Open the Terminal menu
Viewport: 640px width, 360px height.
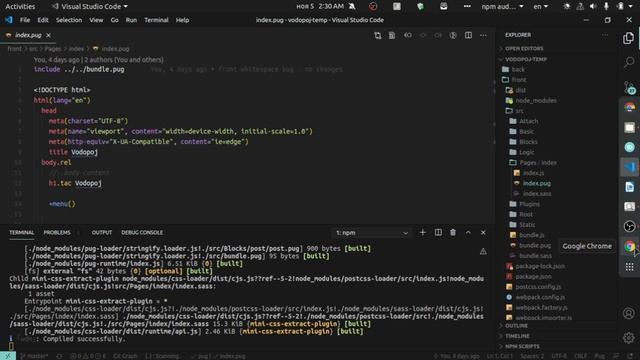(156, 20)
